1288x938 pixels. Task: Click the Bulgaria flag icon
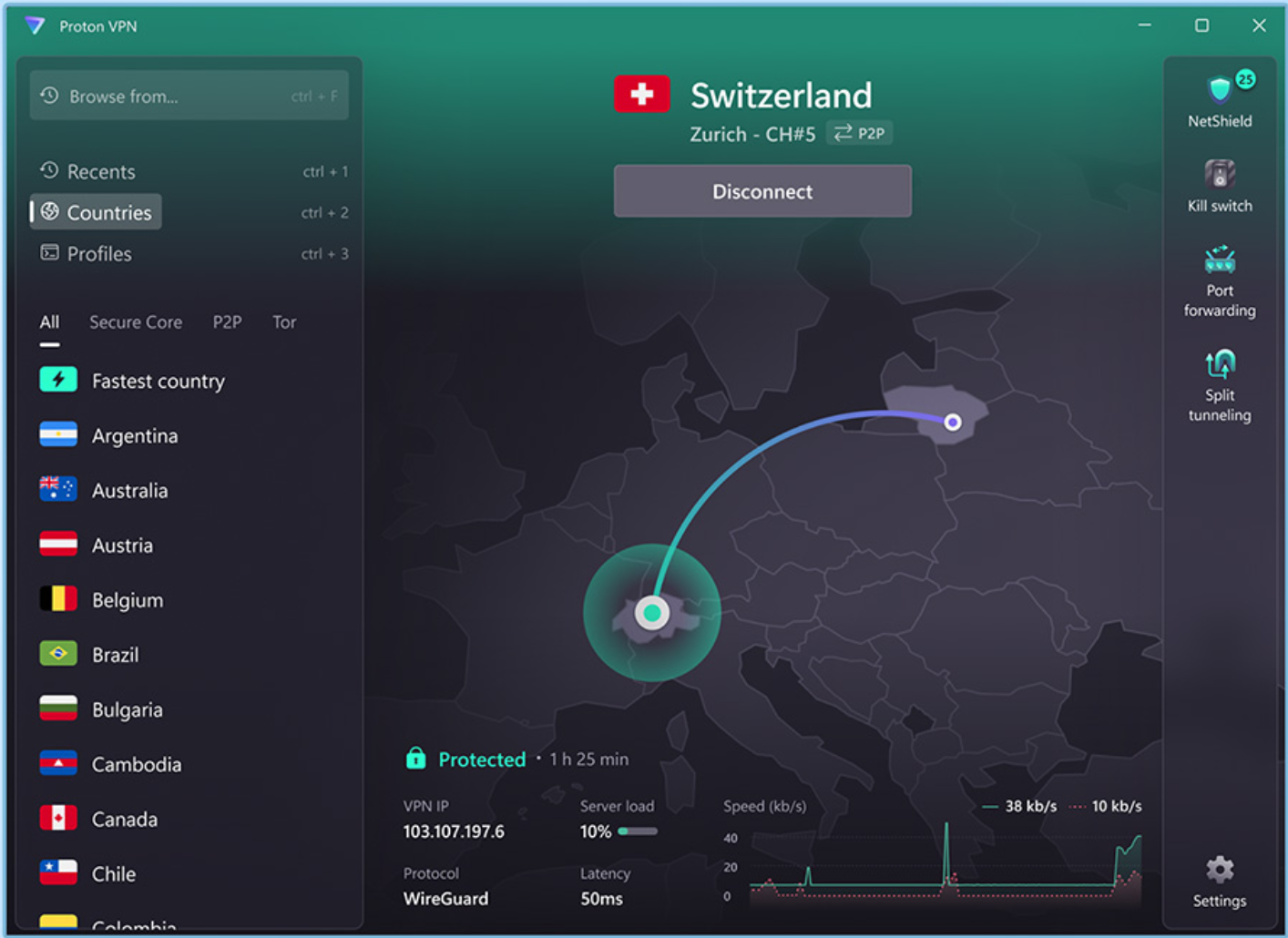coord(58,708)
